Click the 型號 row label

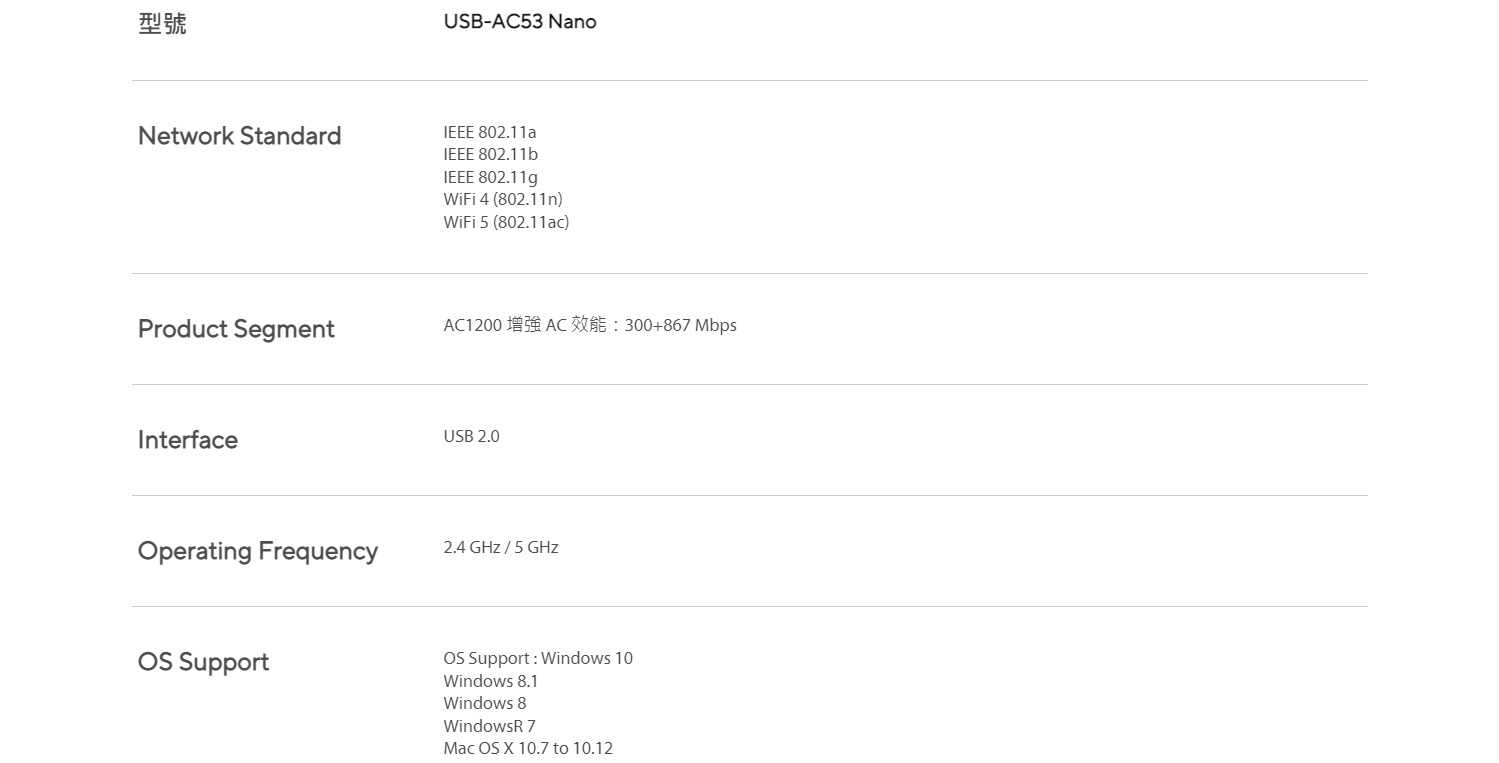click(162, 23)
